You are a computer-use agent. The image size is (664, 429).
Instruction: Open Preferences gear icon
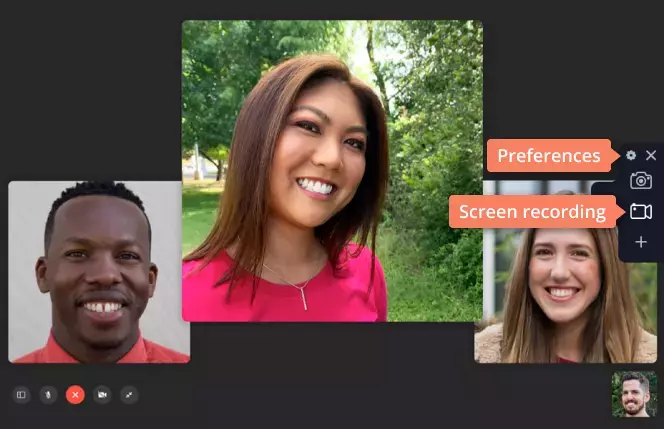[631, 155]
